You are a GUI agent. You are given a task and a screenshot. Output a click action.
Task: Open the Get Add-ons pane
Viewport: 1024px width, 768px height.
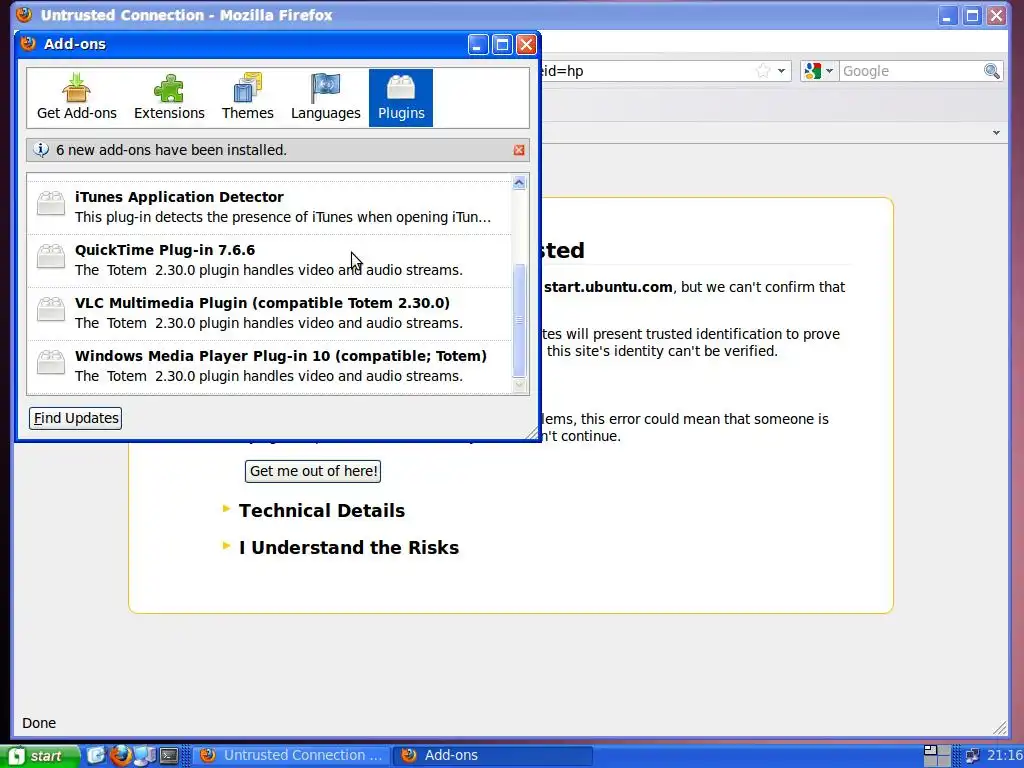point(76,98)
